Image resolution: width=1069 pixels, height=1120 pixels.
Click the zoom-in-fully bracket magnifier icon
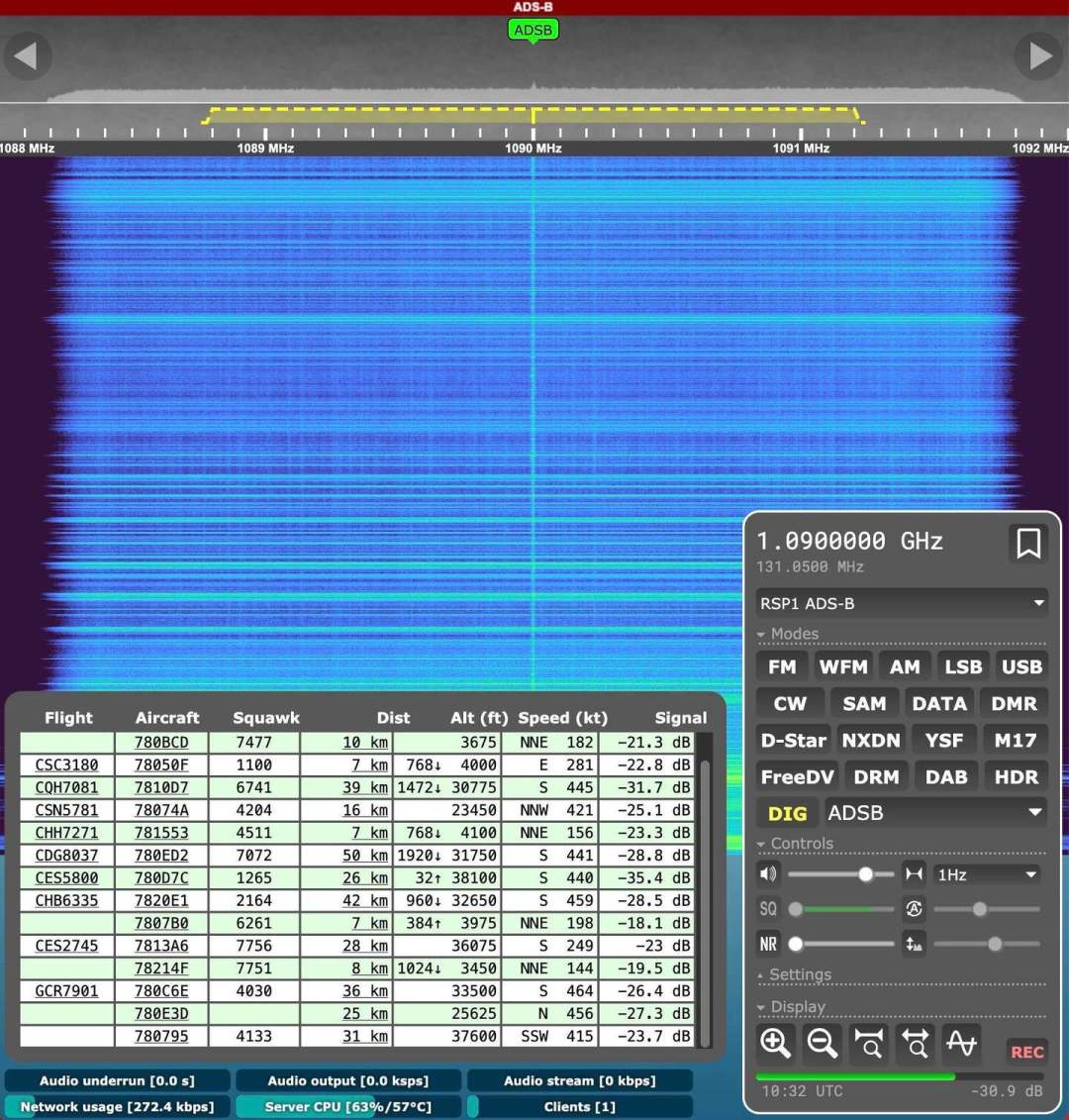click(868, 1043)
